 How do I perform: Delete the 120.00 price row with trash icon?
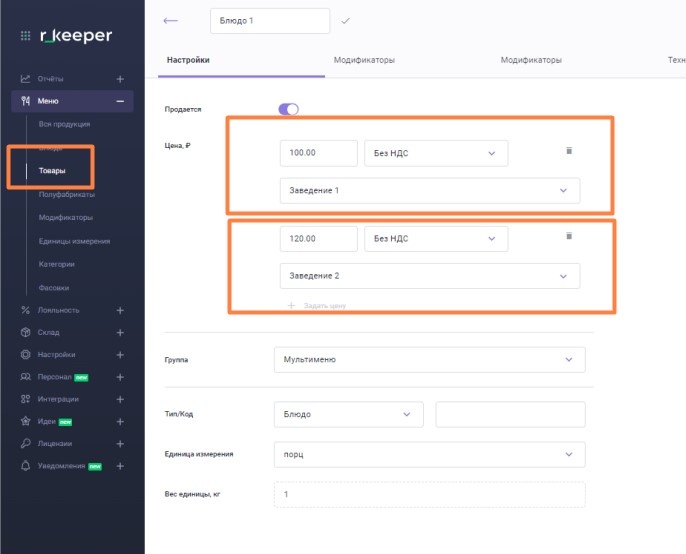point(569,236)
